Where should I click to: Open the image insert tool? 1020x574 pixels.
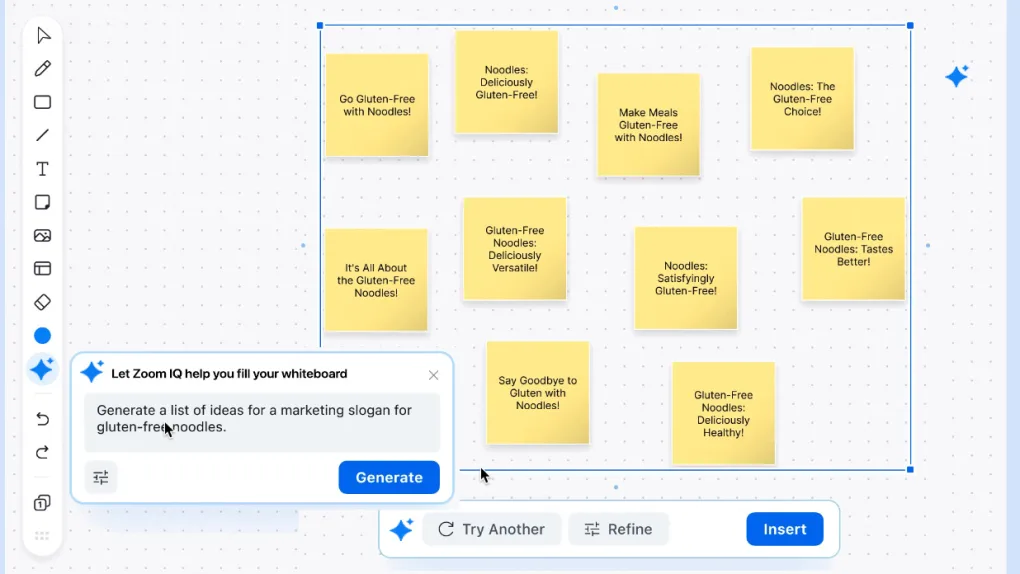[x=43, y=236]
